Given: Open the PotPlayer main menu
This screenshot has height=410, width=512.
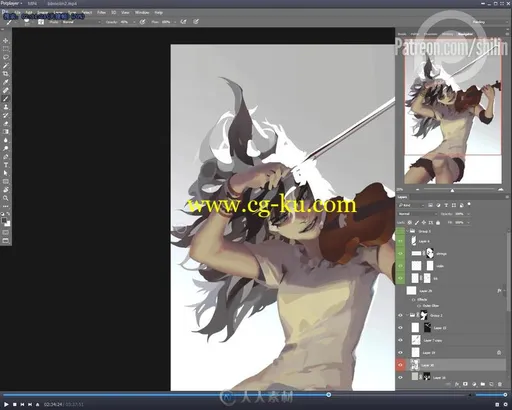Looking at the screenshot, I should [x=11, y=3].
